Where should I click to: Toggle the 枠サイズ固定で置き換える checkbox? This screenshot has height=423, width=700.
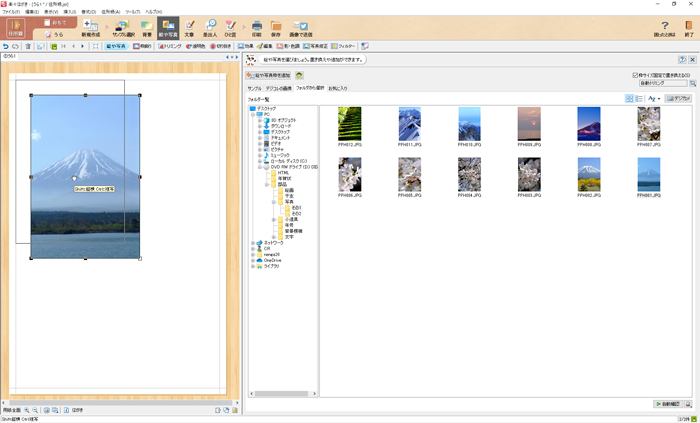tap(635, 75)
